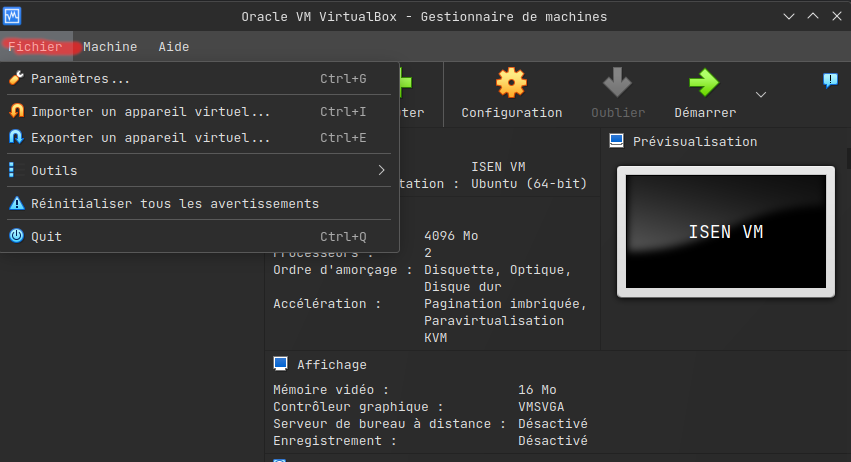Click the Quit power icon
The image size is (851, 462).
(16, 236)
